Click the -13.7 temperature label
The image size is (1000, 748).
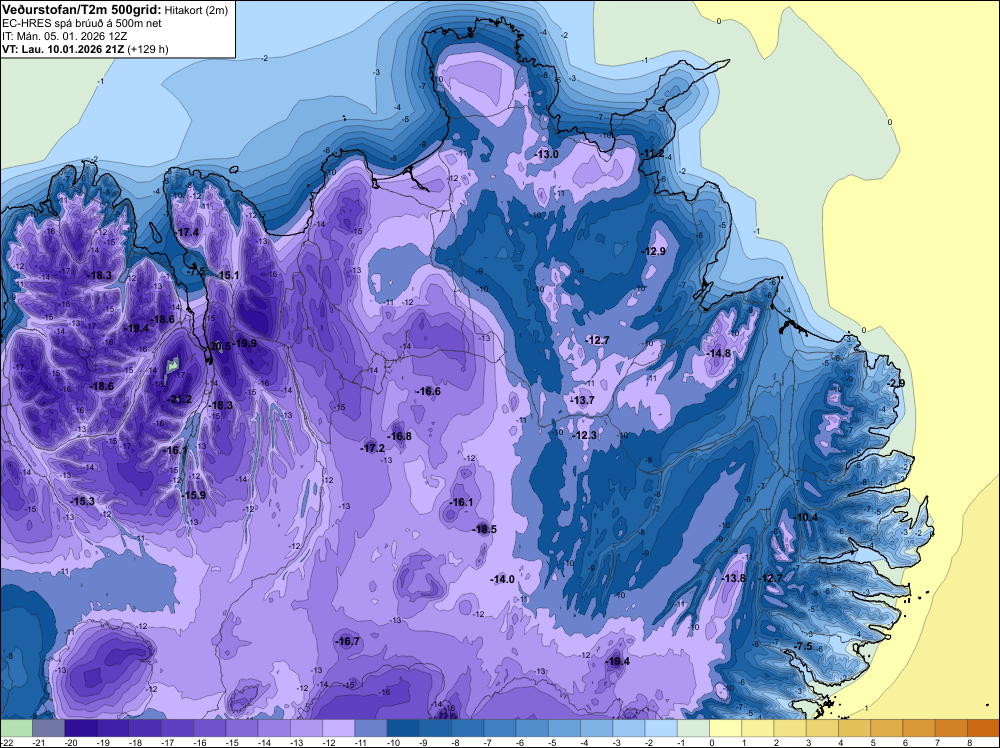[x=582, y=400]
